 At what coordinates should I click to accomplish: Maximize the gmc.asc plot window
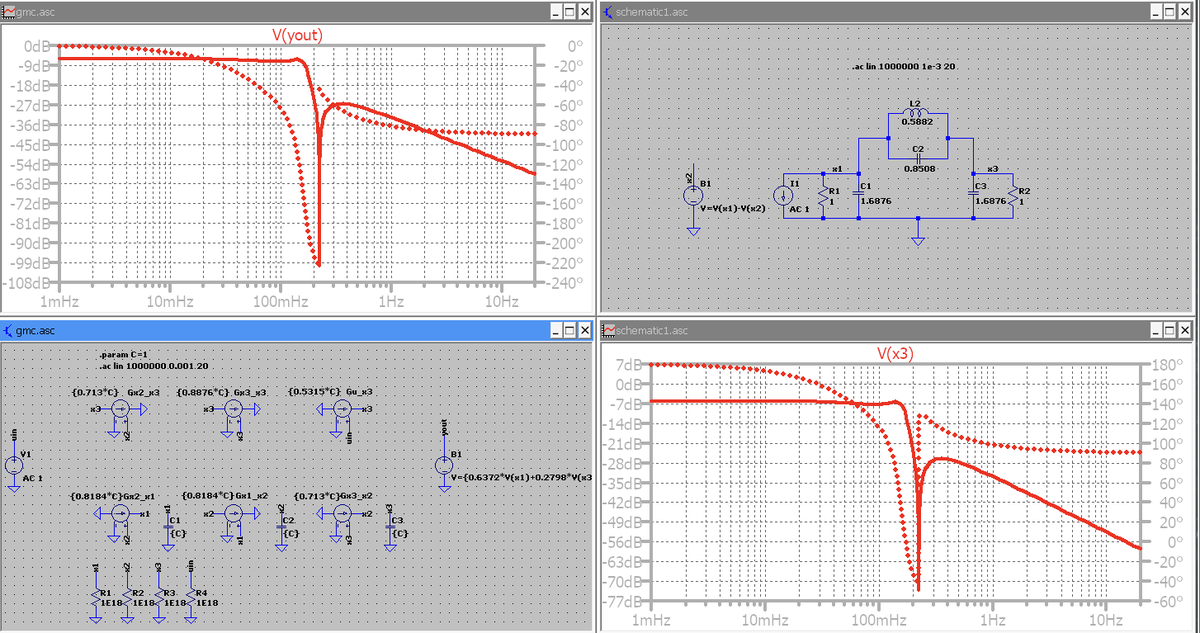(x=570, y=11)
